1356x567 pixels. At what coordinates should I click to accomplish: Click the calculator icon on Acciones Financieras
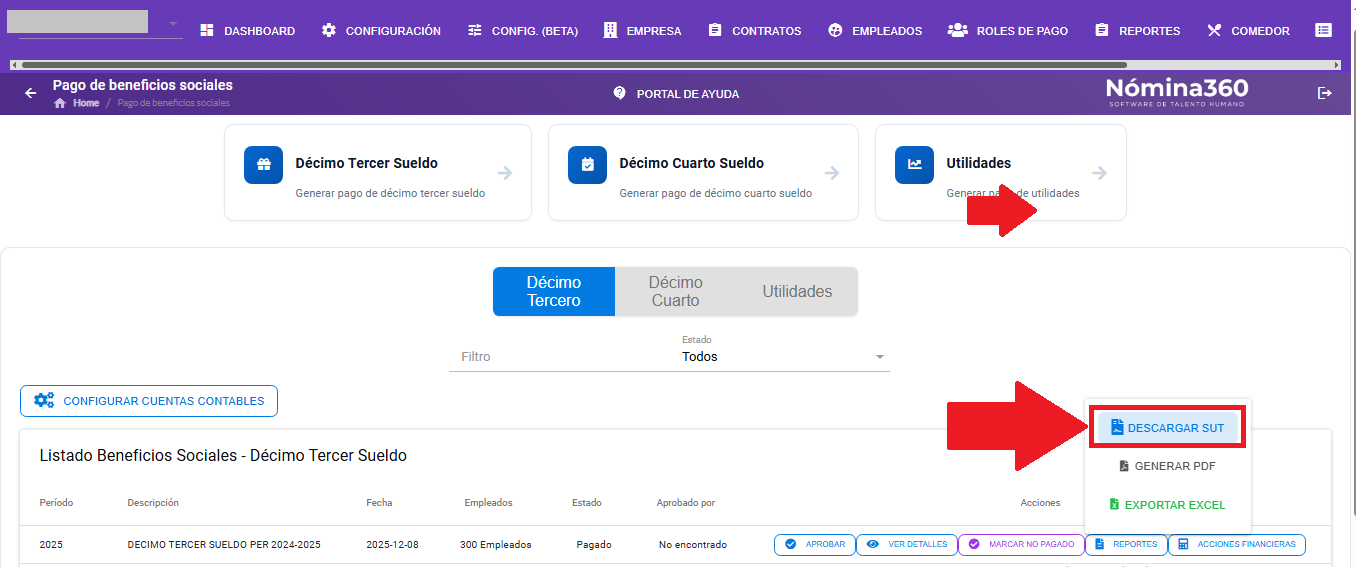click(x=1184, y=545)
